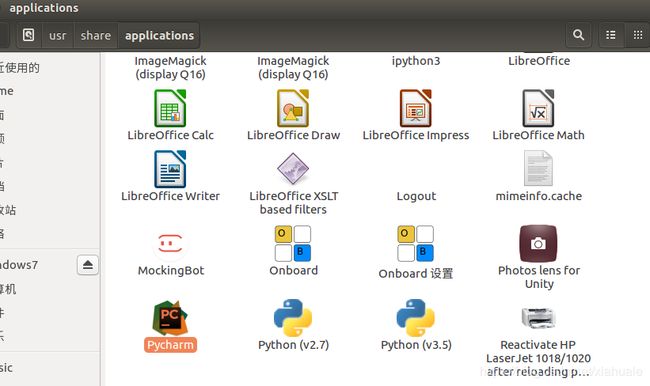Go to share in path bar

[96, 36]
